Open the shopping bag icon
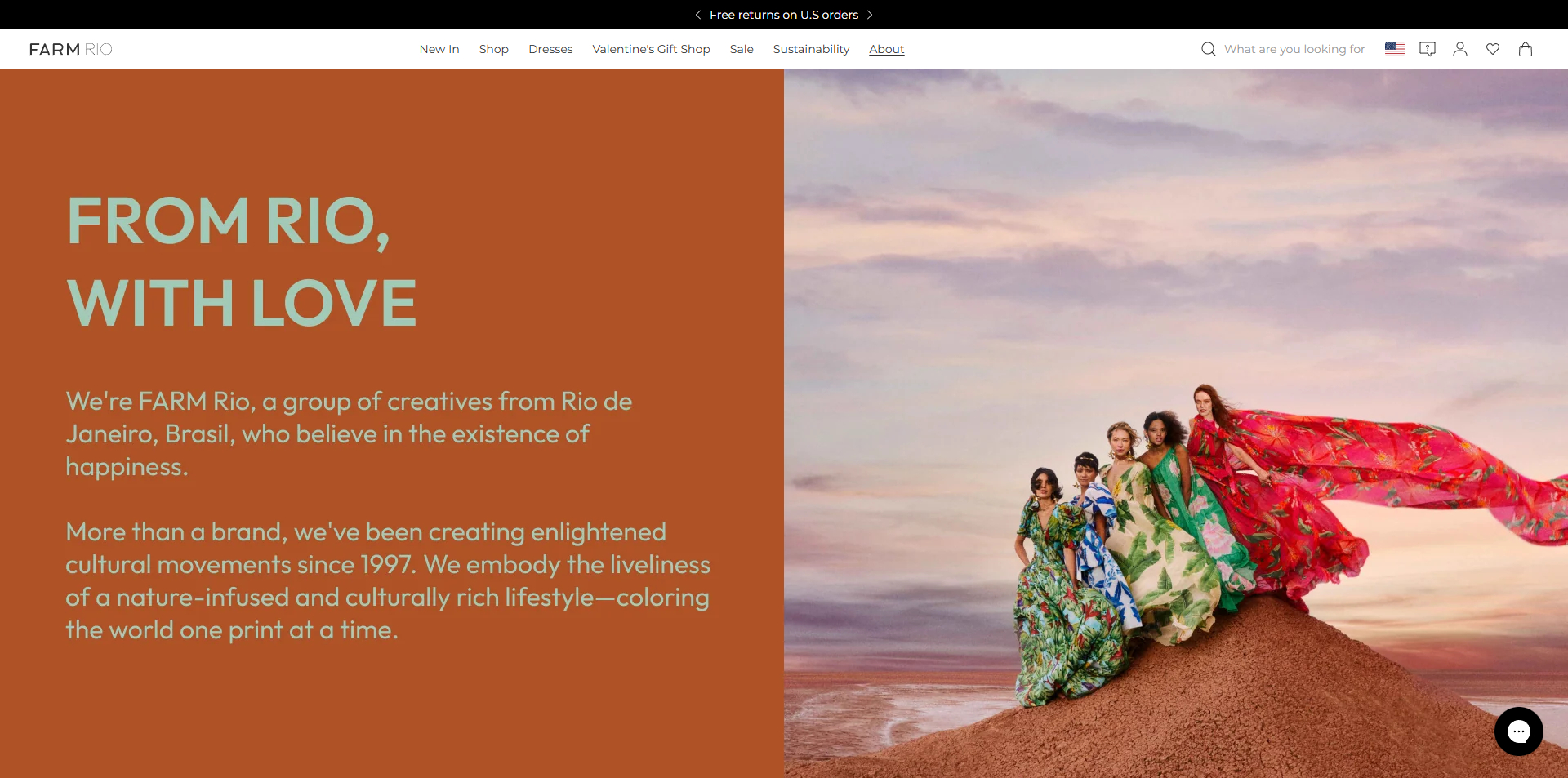 [1526, 49]
